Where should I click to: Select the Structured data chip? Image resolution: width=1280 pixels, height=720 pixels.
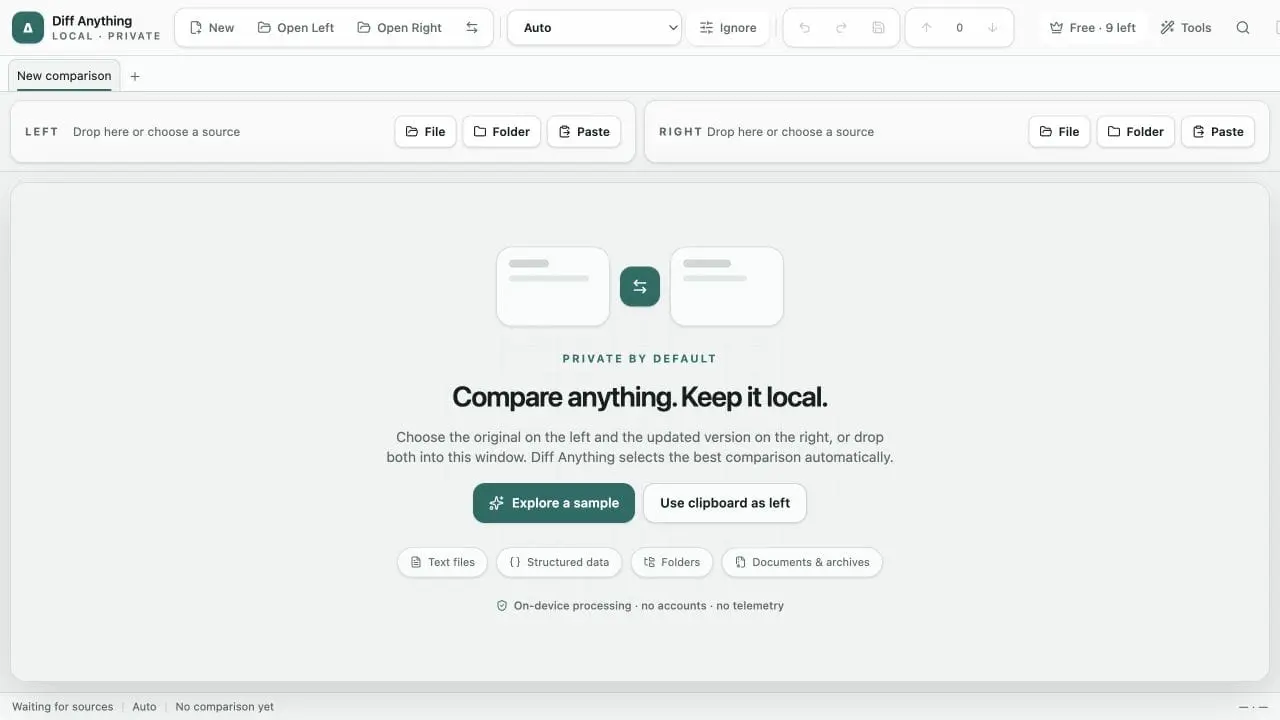point(559,562)
